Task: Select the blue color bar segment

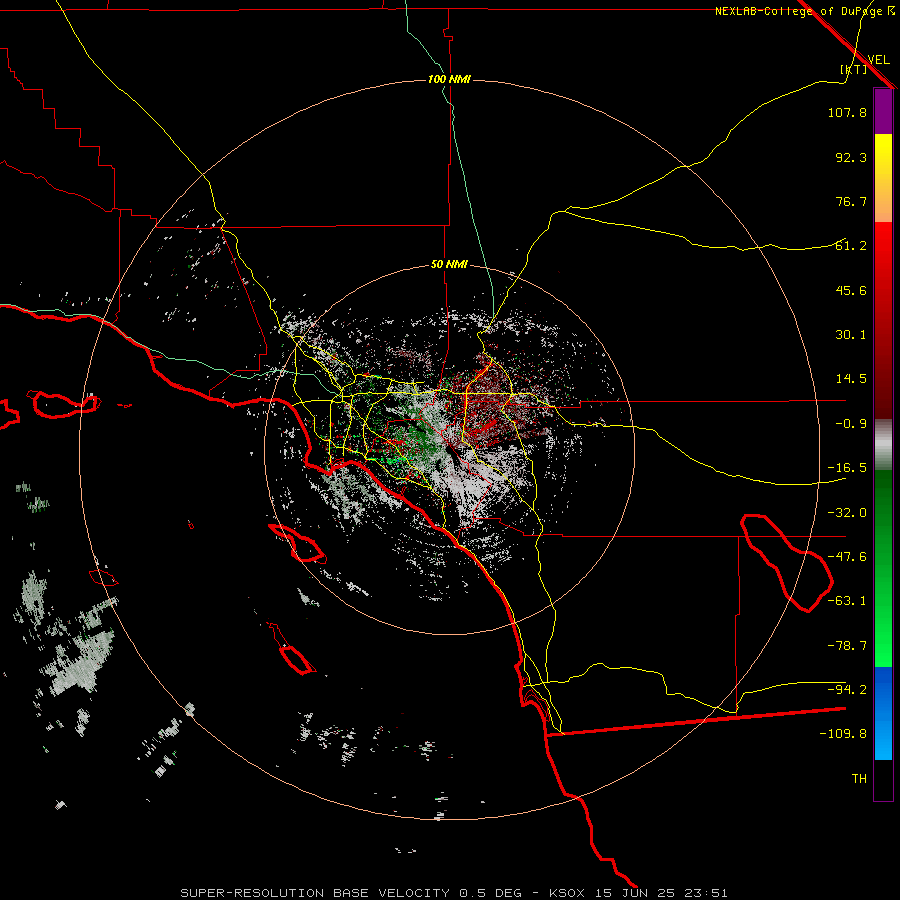Action: coord(883,713)
